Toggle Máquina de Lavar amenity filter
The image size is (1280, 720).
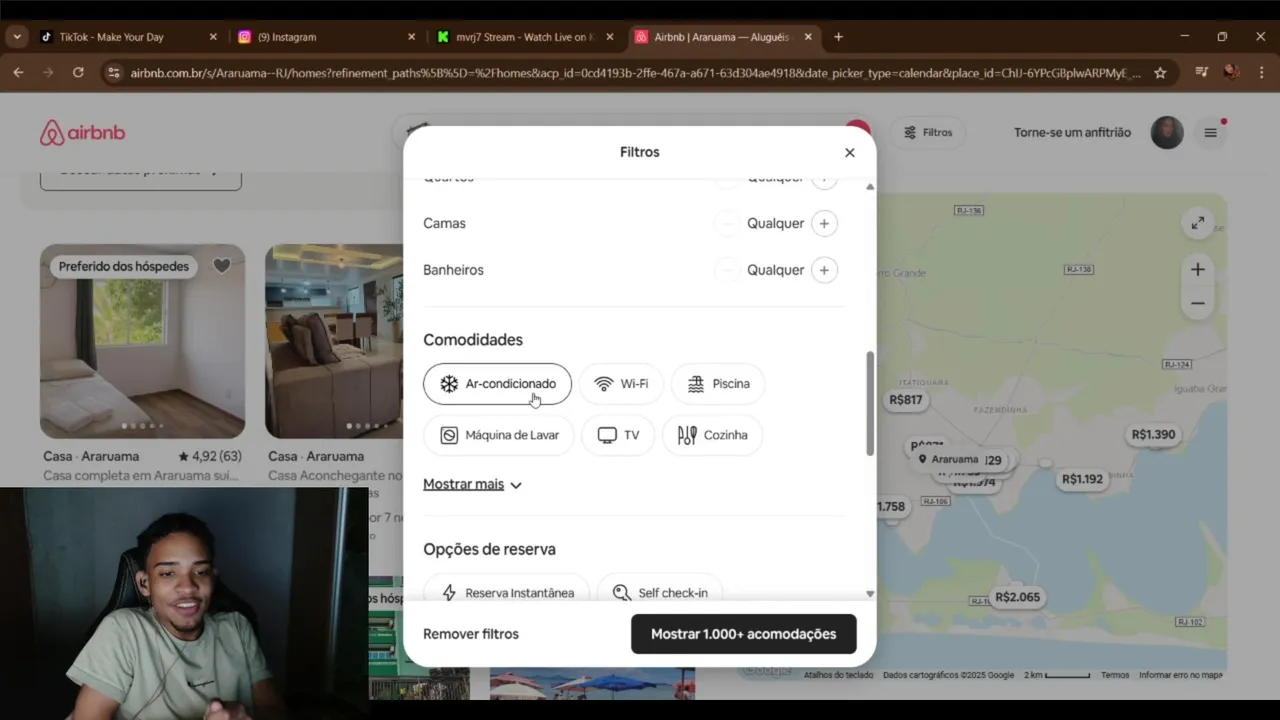[498, 435]
